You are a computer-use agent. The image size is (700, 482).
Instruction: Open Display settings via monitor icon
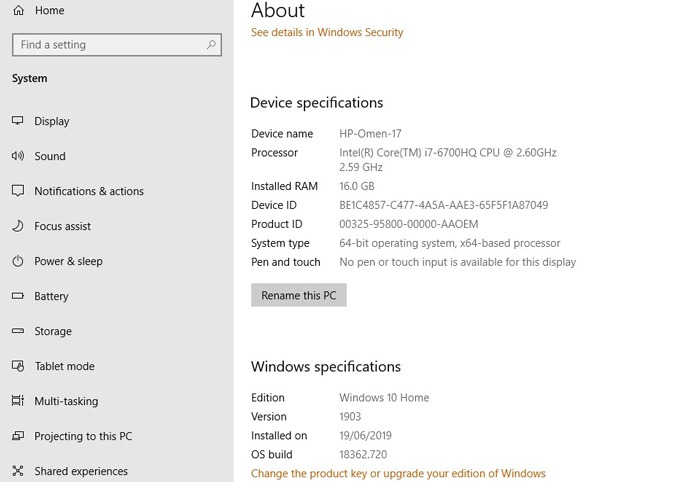18,120
